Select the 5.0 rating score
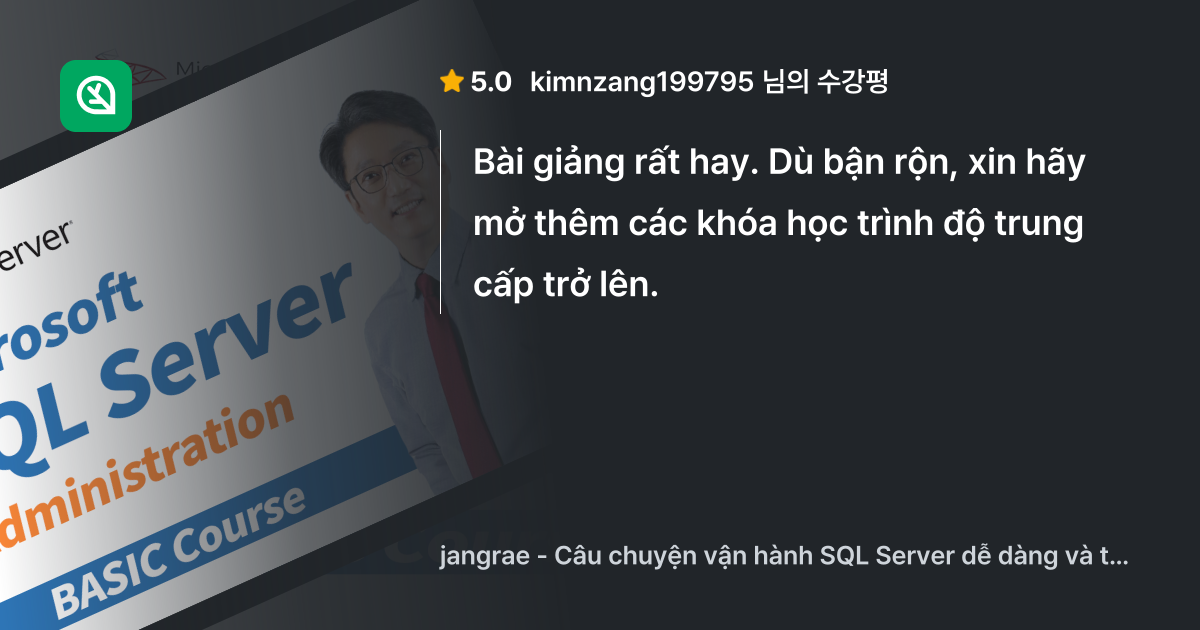 pyautogui.click(x=491, y=83)
